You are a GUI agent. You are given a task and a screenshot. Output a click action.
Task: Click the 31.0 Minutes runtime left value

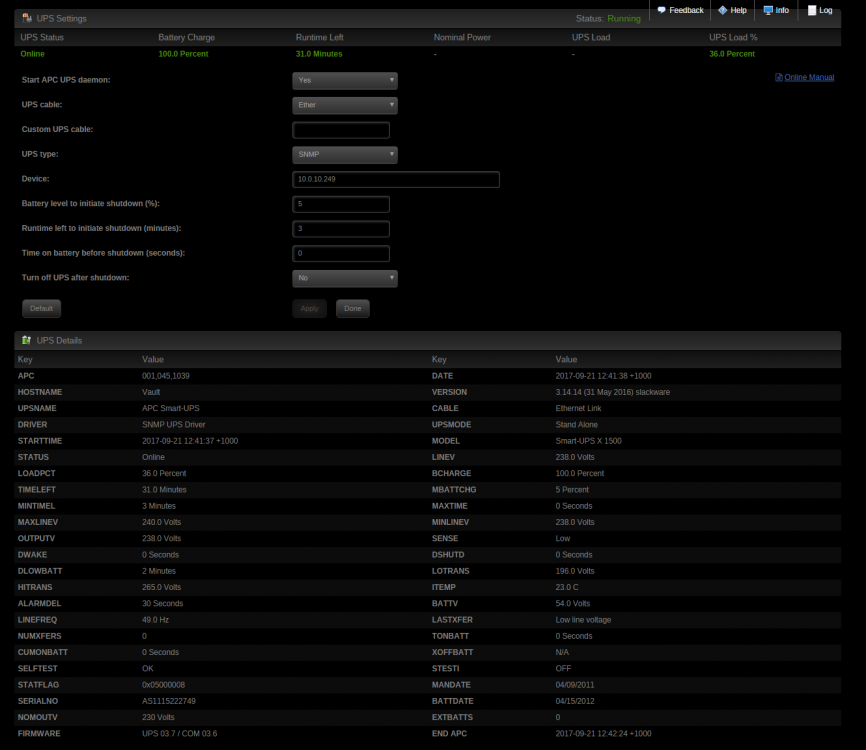[319, 54]
